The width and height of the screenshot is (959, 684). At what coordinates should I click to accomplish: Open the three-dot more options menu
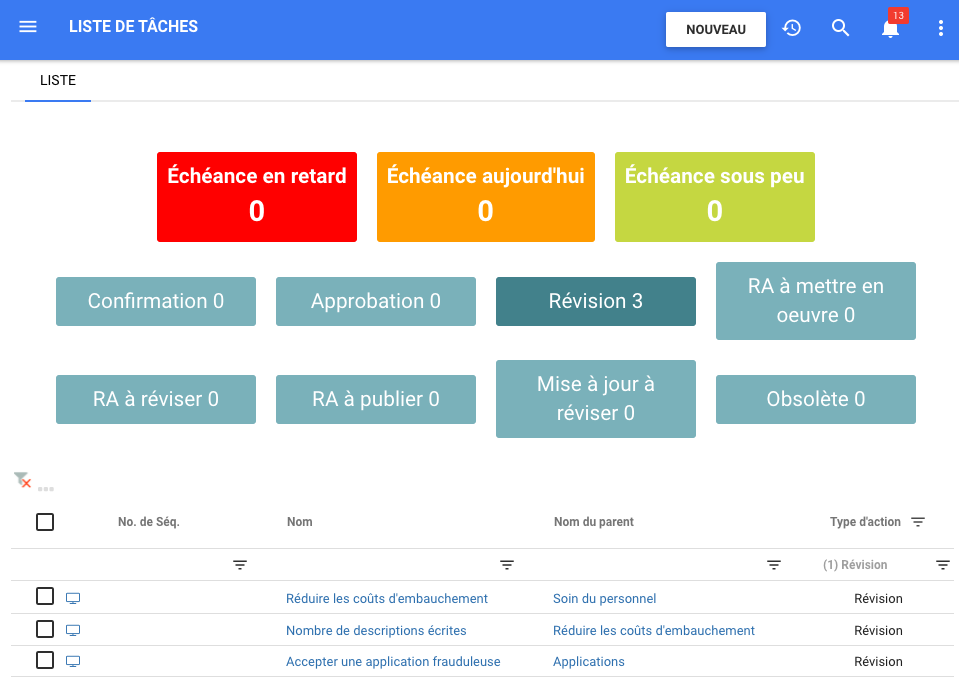coord(941,28)
